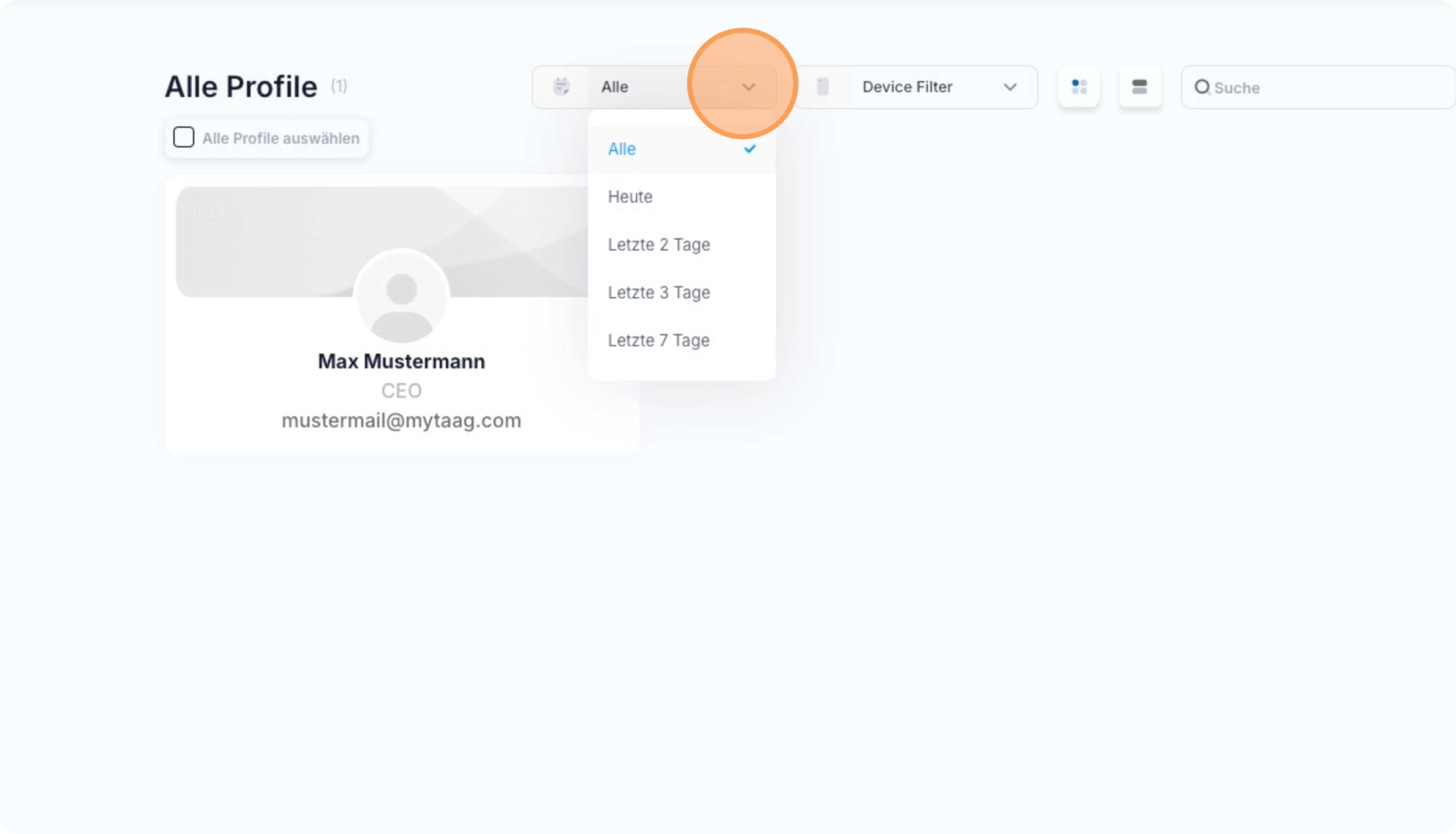
Task: Click the calendar icon in date filter
Action: pos(561,86)
